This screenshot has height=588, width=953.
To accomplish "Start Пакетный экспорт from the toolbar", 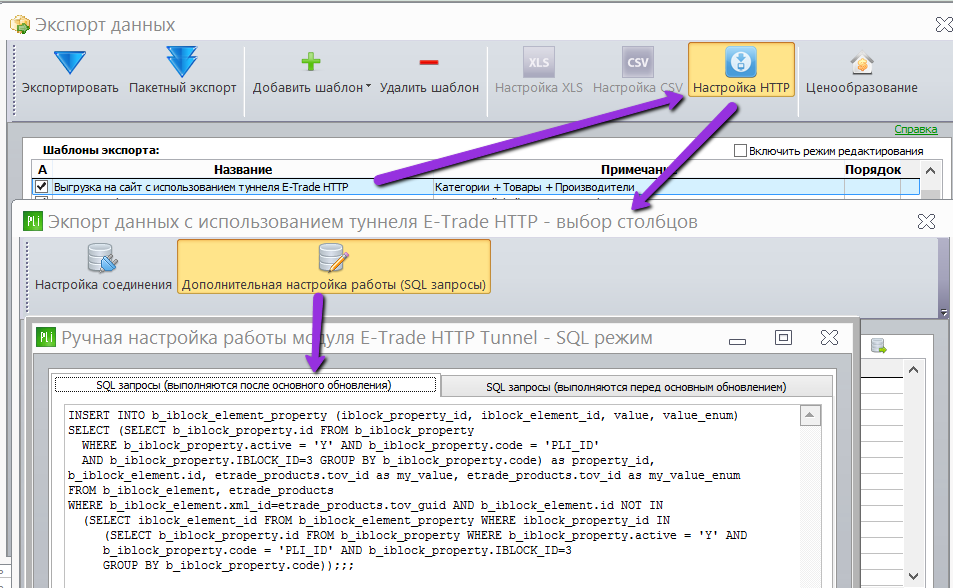I will [182, 72].
